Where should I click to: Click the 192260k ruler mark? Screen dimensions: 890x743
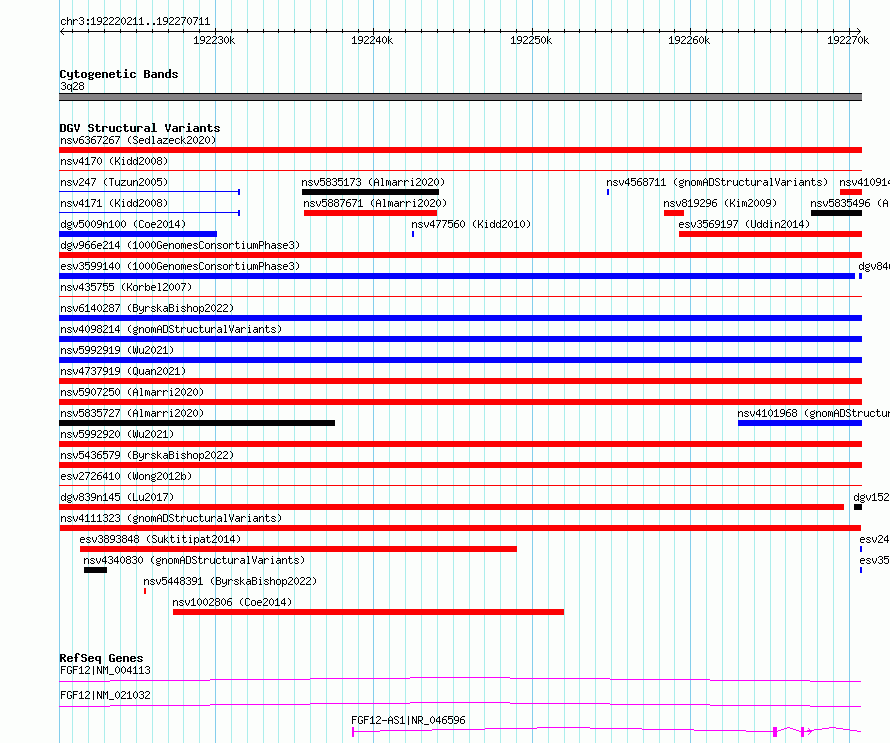[689, 40]
